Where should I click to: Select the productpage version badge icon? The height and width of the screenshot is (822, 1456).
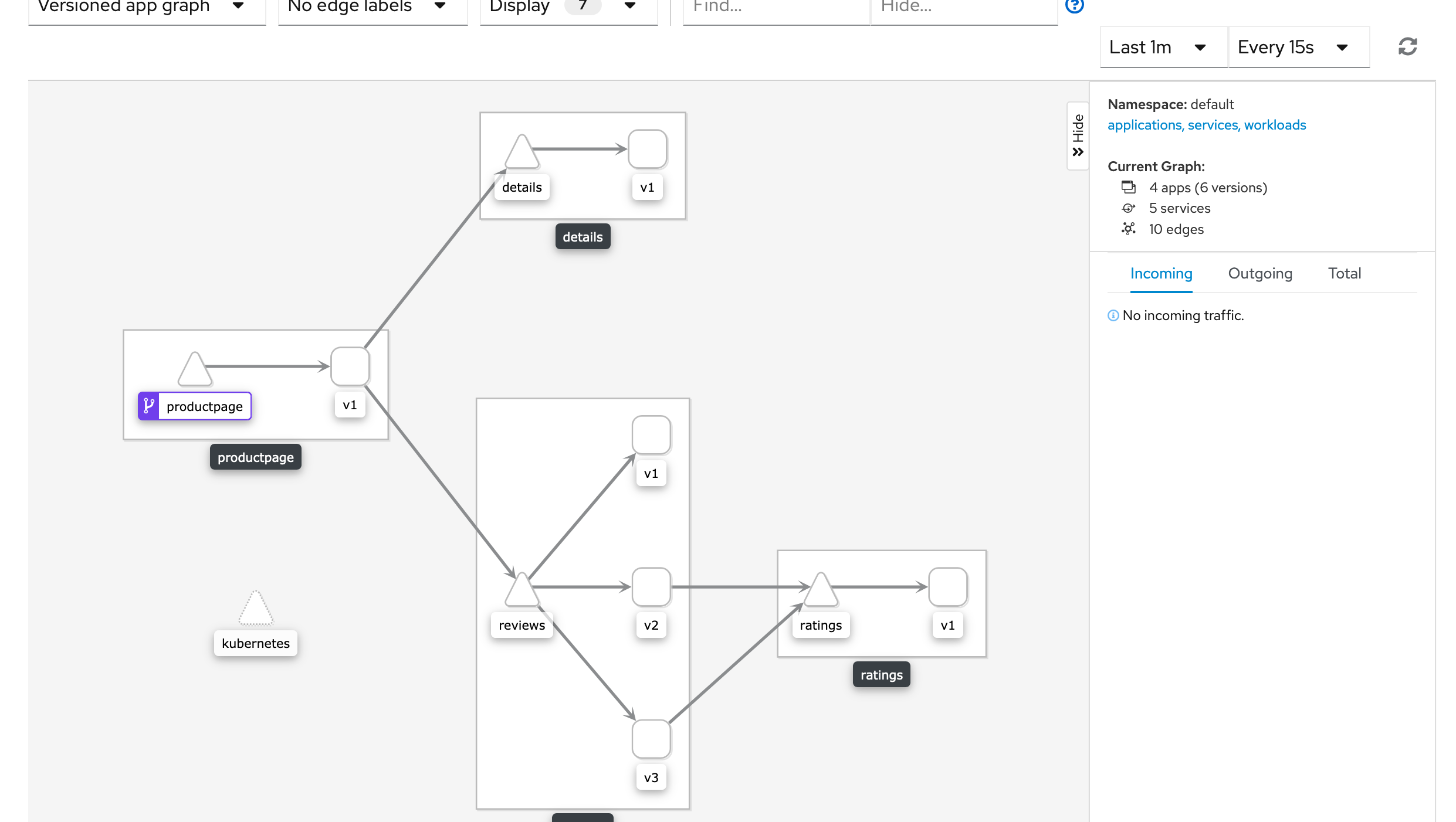click(150, 405)
